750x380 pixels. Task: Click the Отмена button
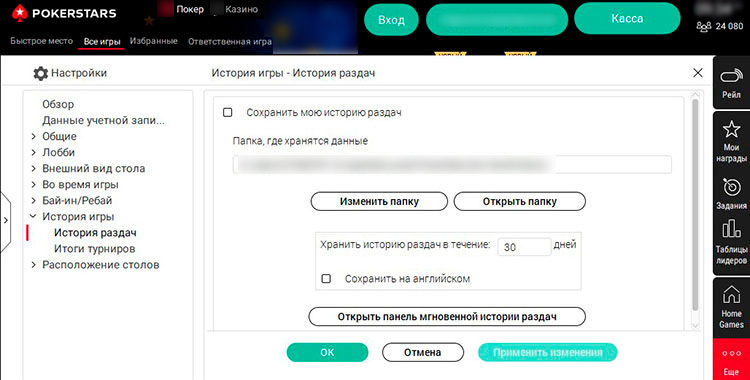click(x=423, y=352)
